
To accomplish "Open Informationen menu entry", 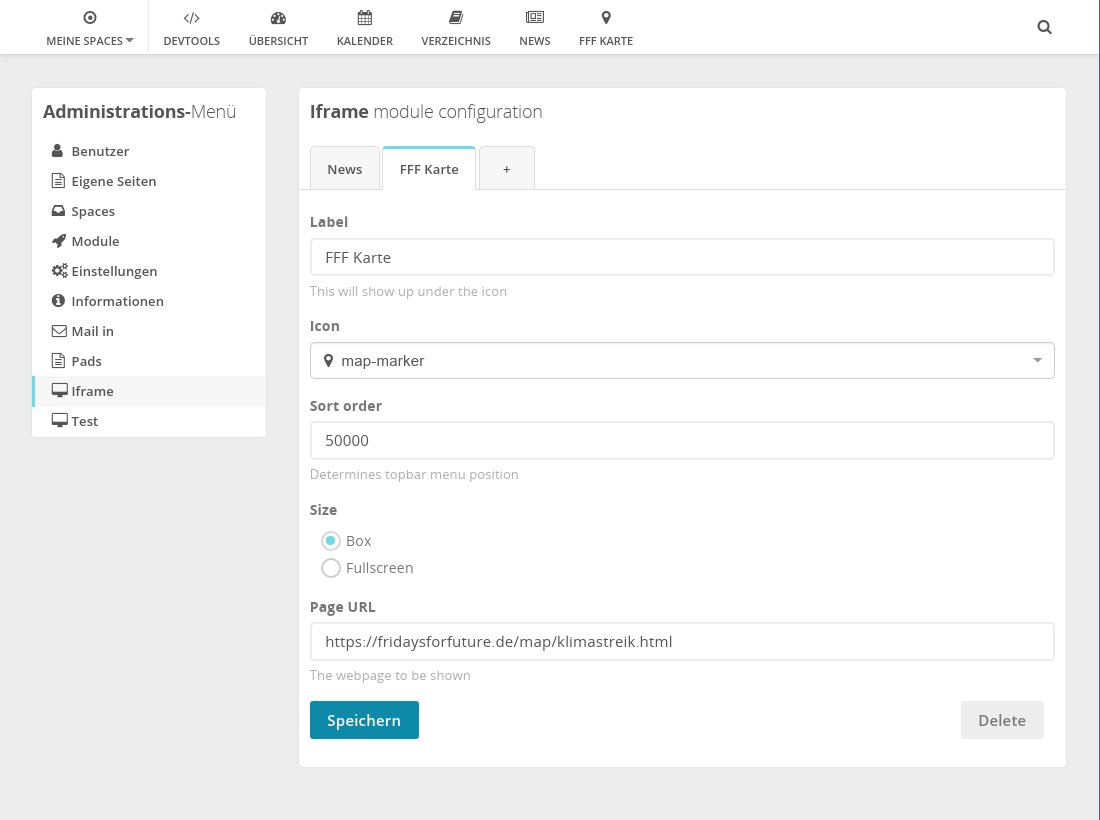I will pos(149,301).
